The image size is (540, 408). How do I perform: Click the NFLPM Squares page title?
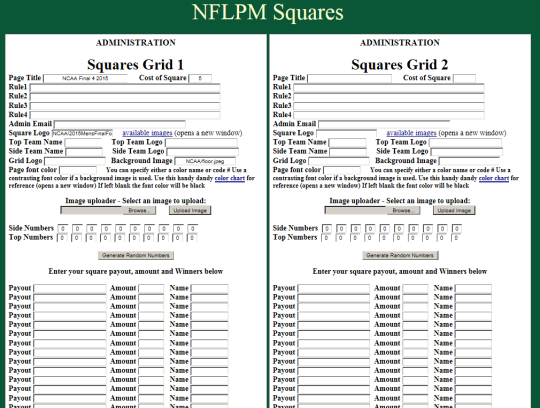pyautogui.click(x=268, y=12)
